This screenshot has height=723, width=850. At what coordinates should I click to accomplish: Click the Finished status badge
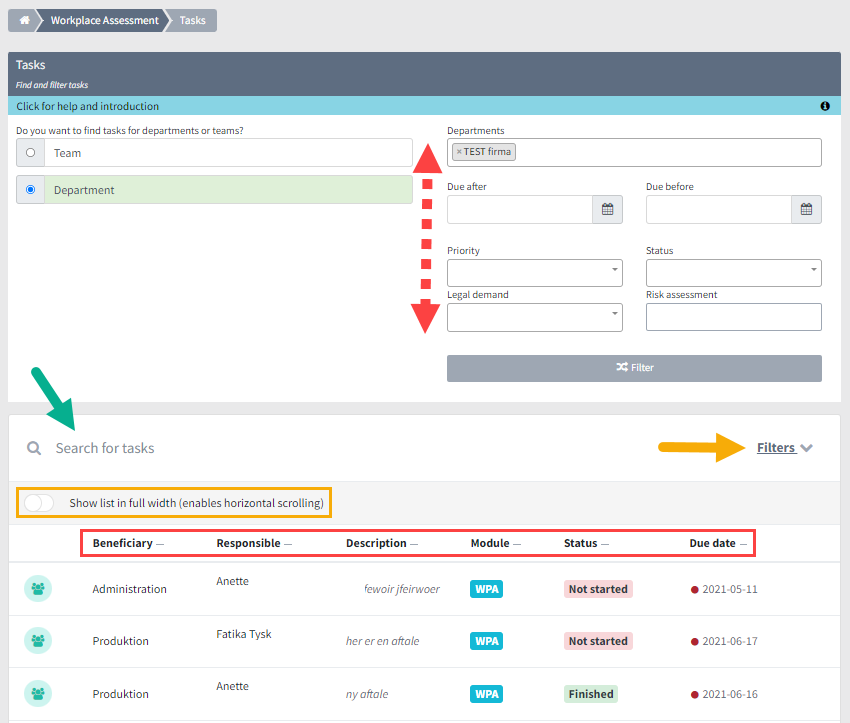point(591,694)
